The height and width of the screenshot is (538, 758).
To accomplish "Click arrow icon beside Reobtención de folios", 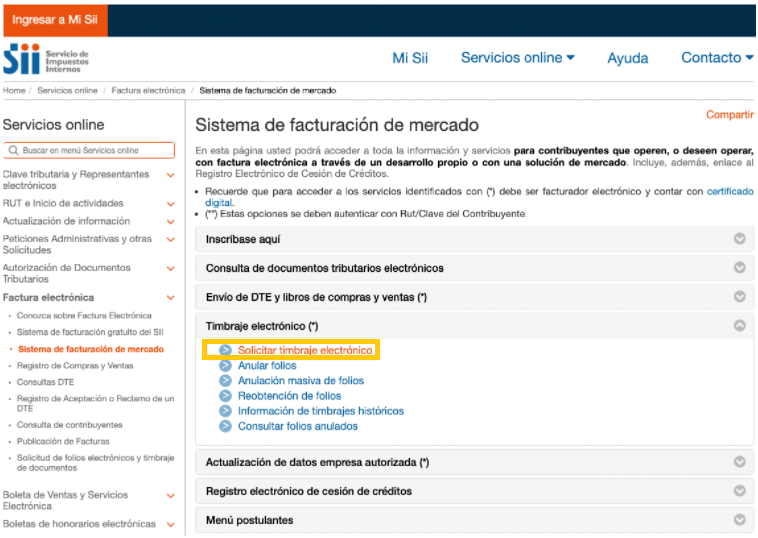I will pos(225,396).
